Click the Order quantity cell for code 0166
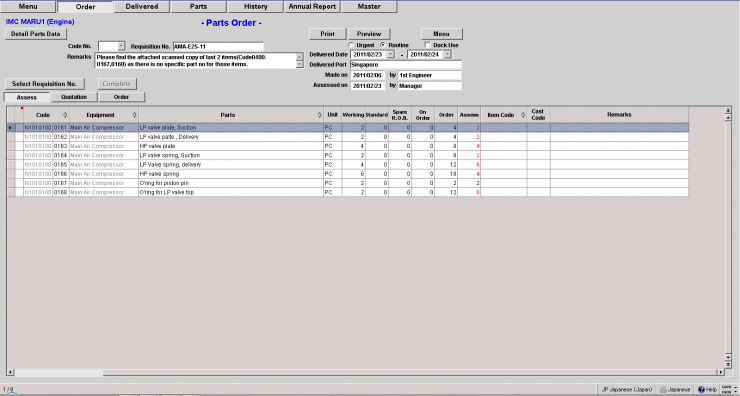The width and height of the screenshot is (740, 396). click(x=446, y=174)
